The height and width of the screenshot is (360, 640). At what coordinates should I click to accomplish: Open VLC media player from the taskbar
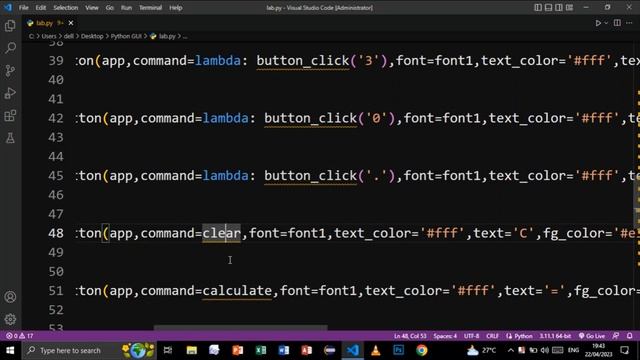pos(376,351)
